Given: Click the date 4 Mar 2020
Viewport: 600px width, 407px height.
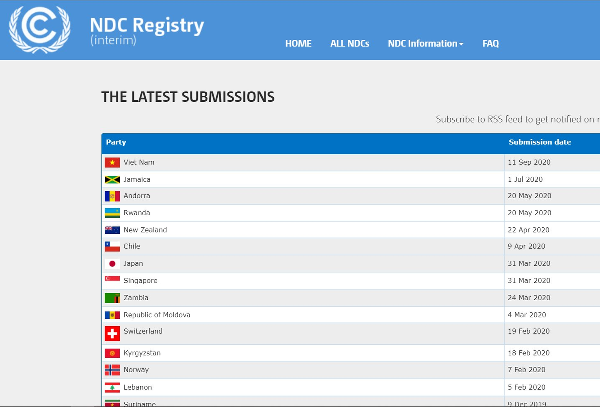Looking at the screenshot, I should (527, 315).
